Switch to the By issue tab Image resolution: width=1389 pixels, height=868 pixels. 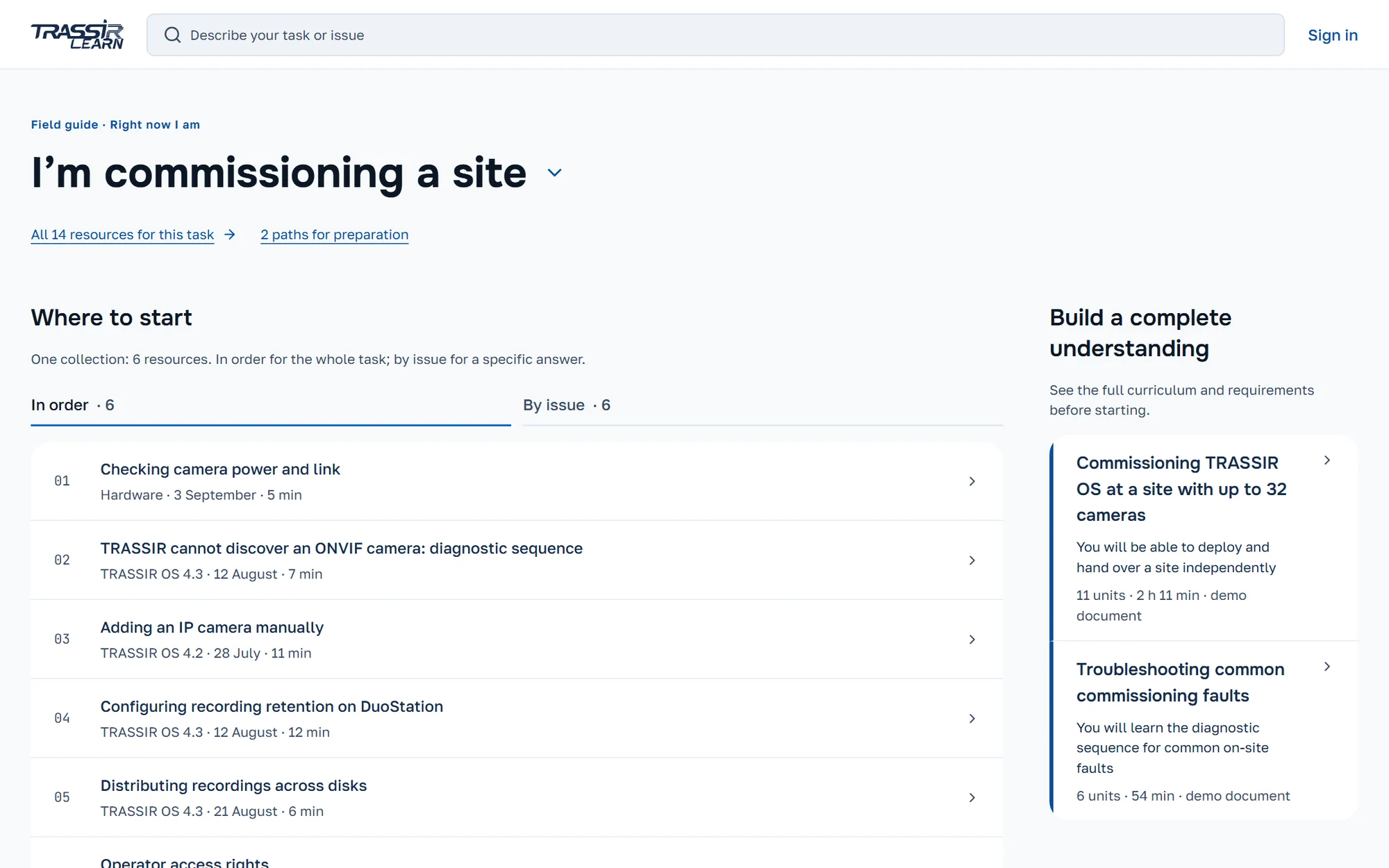click(x=763, y=405)
